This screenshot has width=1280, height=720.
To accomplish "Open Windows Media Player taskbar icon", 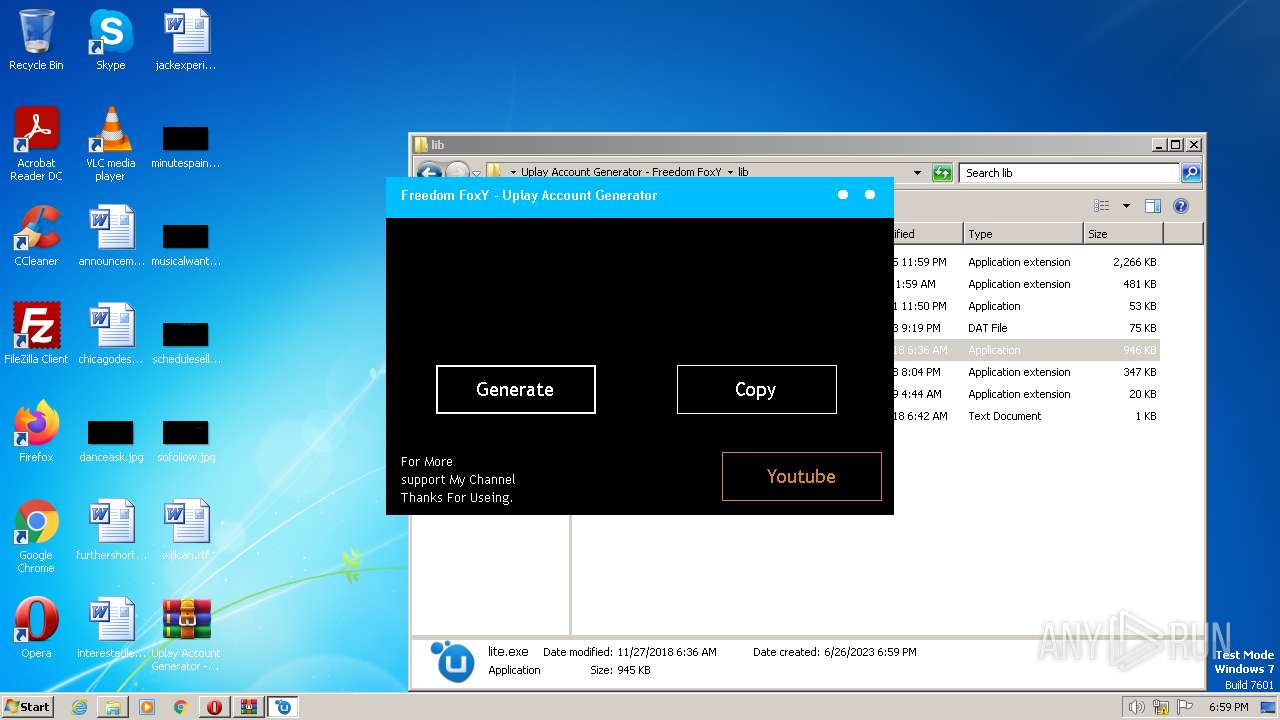I will click(x=147, y=707).
